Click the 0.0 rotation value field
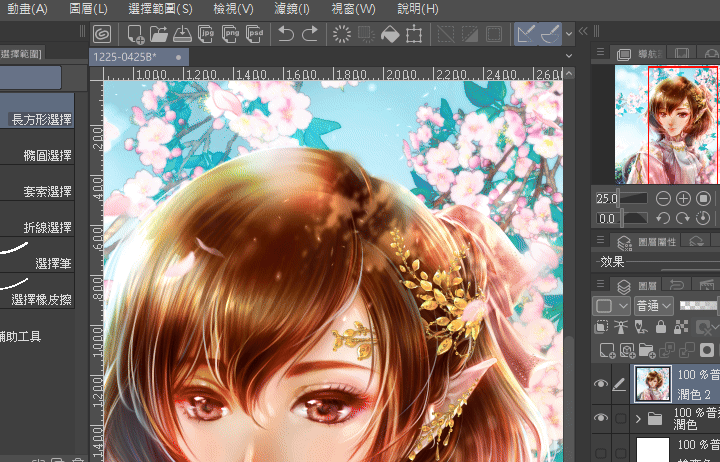 pos(608,218)
